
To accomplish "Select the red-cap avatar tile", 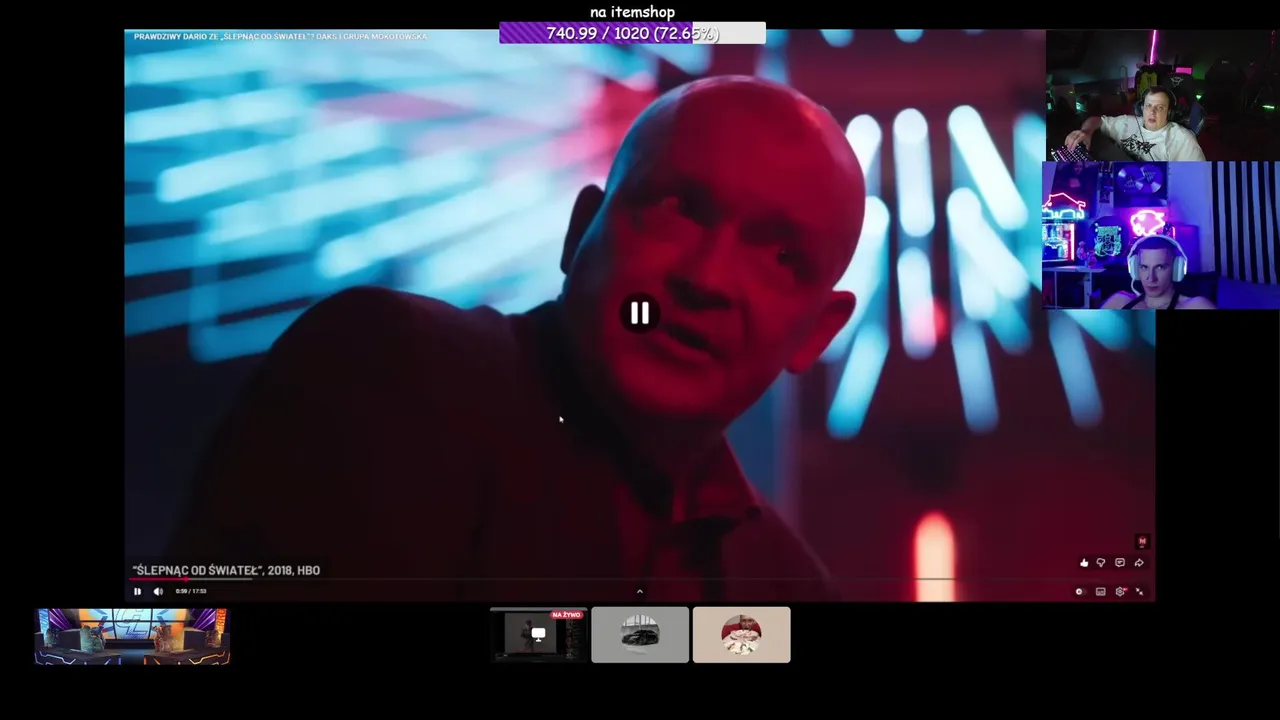I will tap(741, 634).
